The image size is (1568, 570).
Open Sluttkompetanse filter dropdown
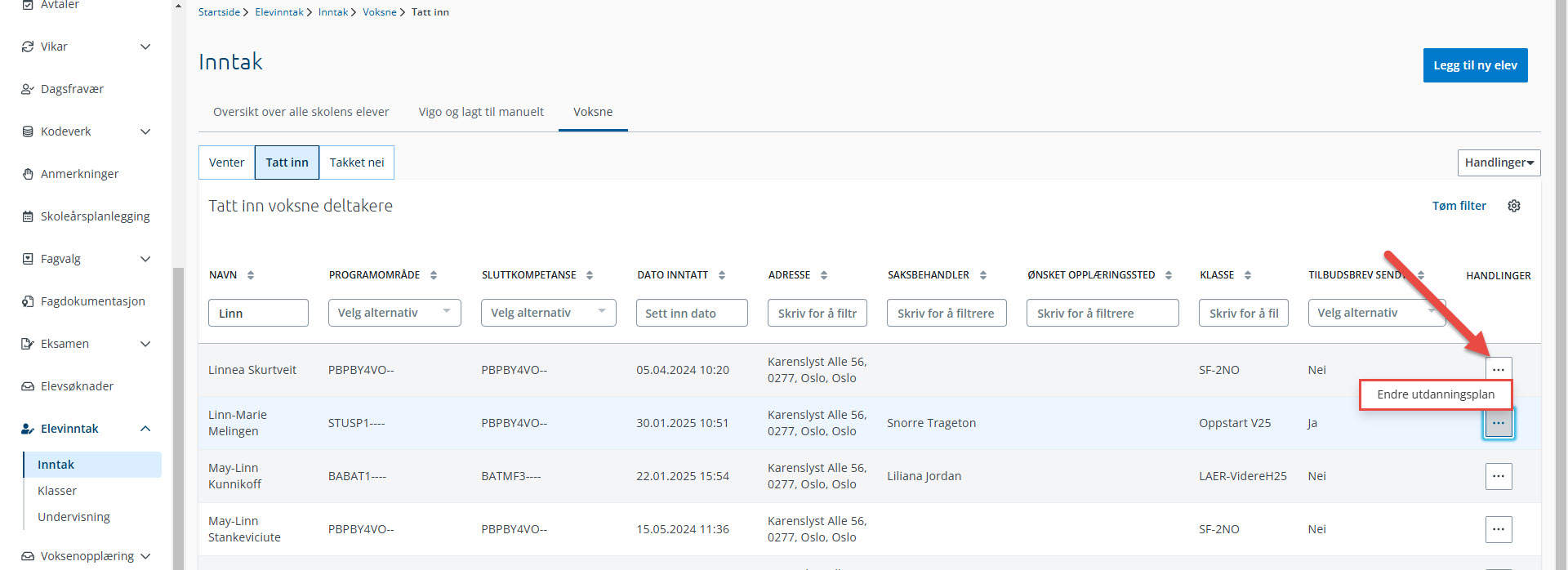548,313
